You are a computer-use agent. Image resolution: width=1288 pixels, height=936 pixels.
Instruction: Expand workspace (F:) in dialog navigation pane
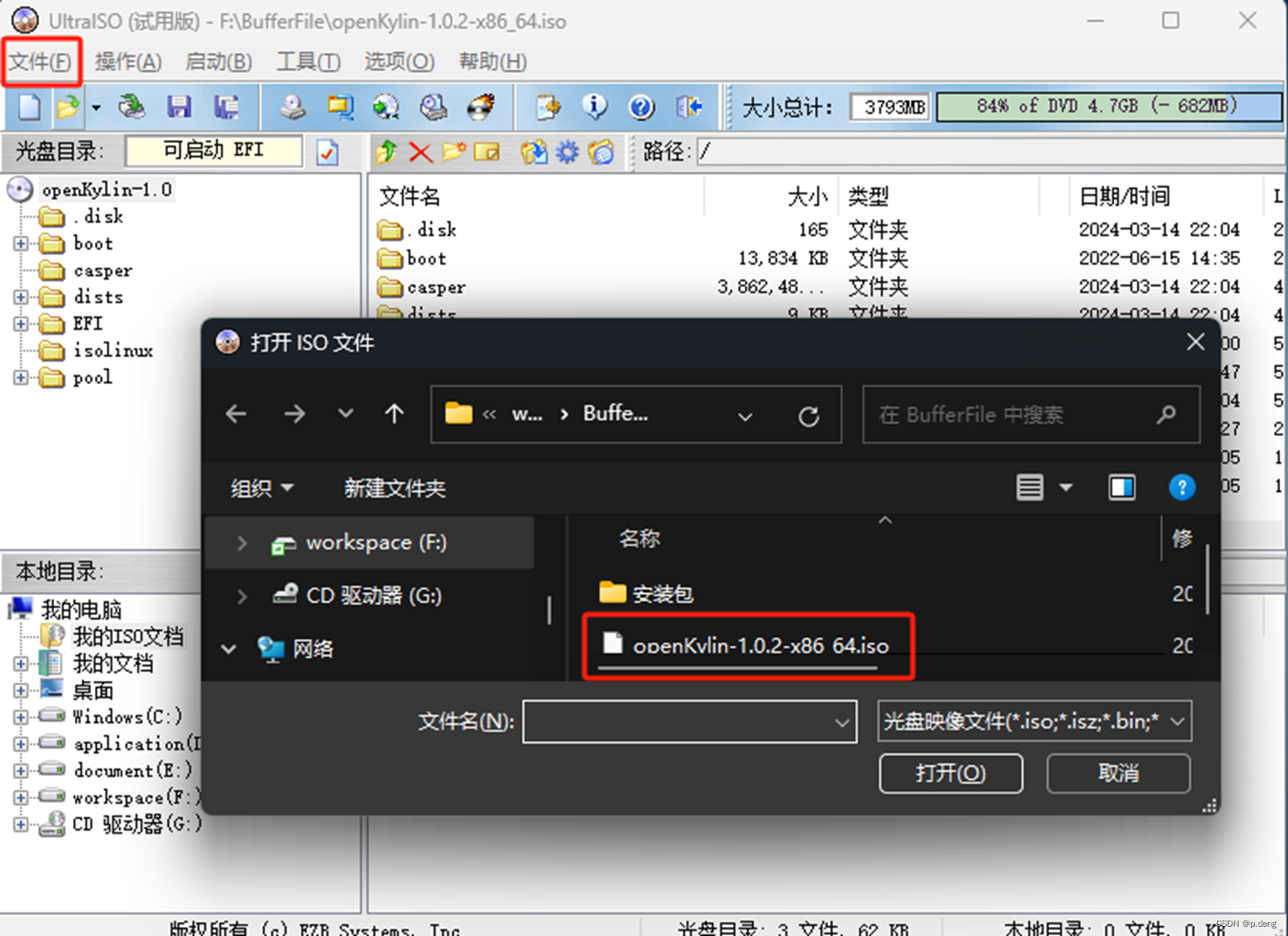[x=242, y=543]
